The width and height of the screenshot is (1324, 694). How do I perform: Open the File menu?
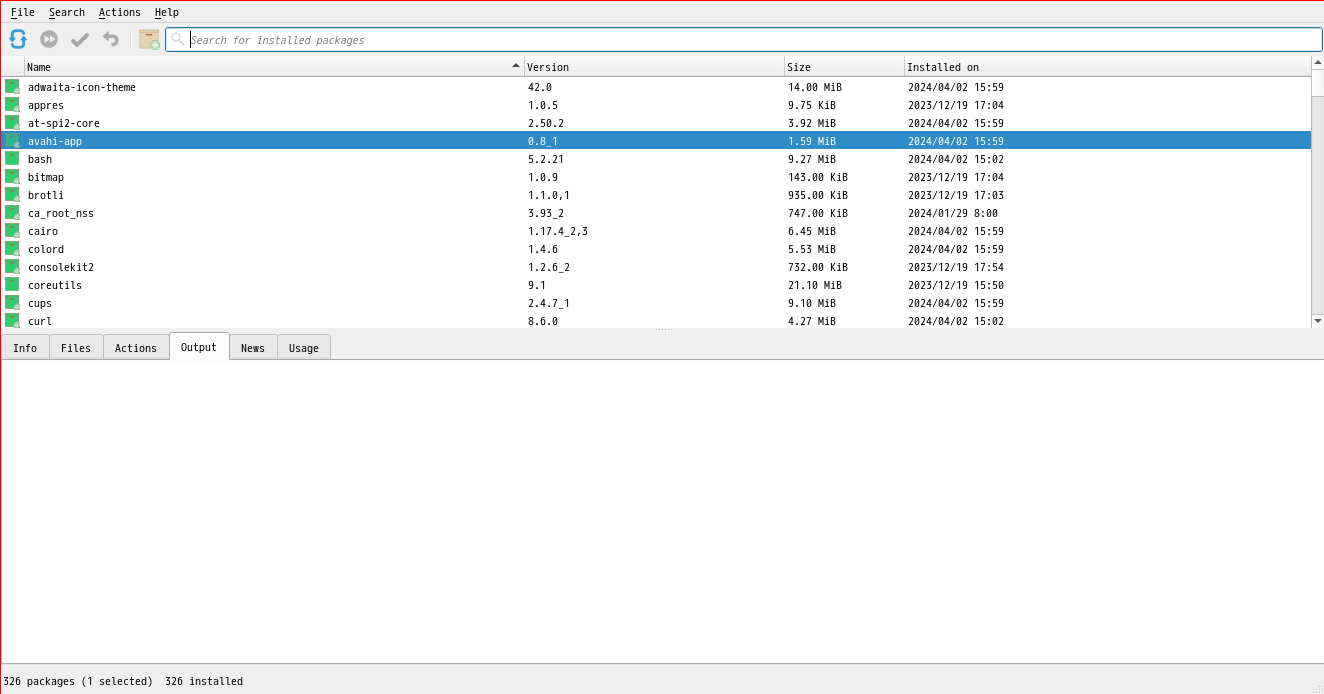click(23, 12)
